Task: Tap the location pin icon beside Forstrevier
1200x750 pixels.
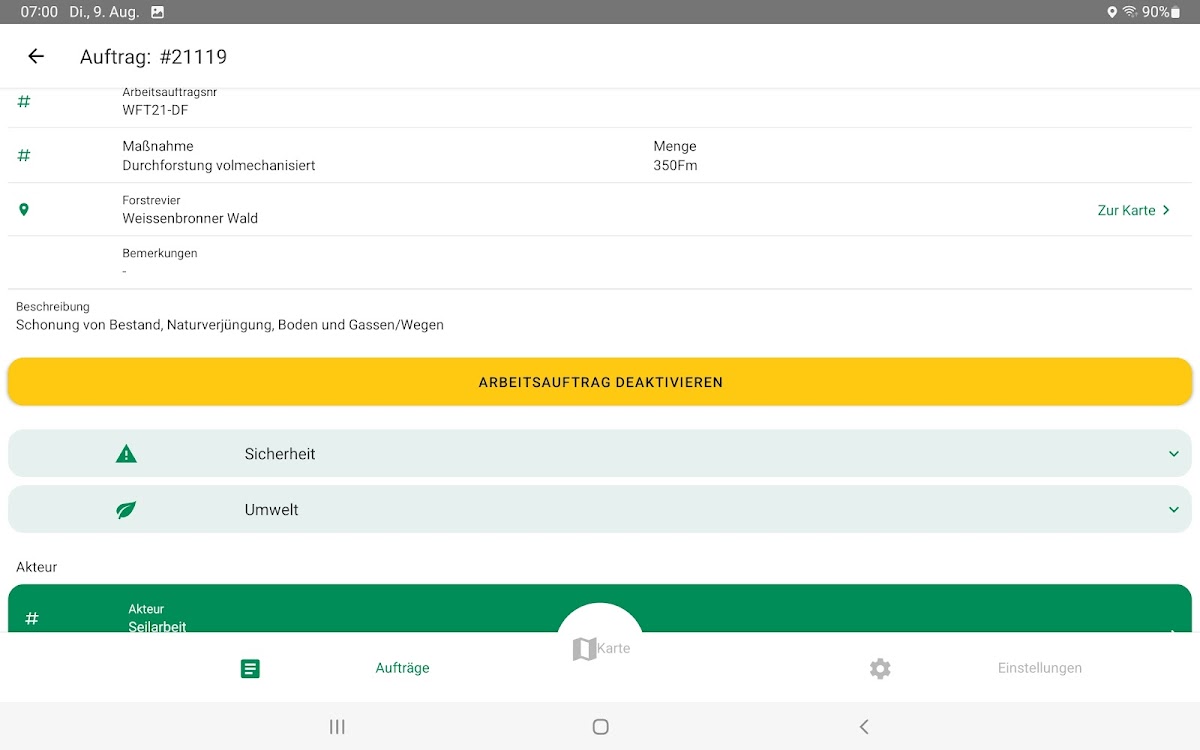Action: coord(24,210)
